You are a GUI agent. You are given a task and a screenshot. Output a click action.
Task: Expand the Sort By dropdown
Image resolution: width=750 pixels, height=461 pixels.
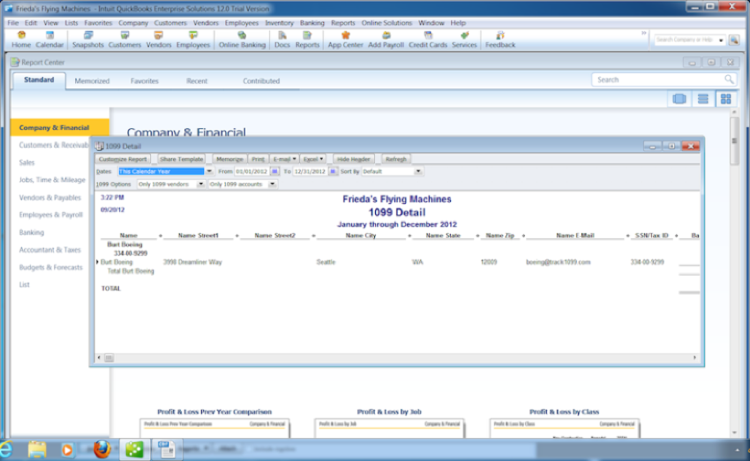point(418,171)
